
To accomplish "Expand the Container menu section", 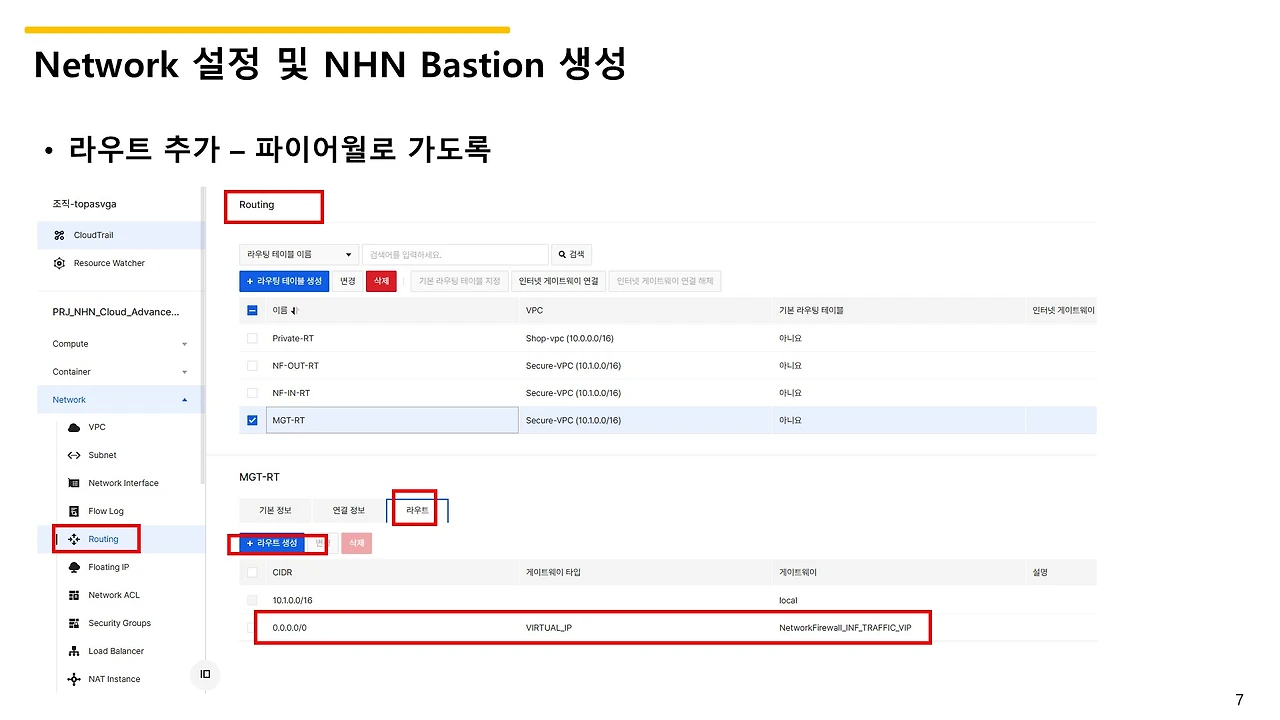I will click(120, 372).
